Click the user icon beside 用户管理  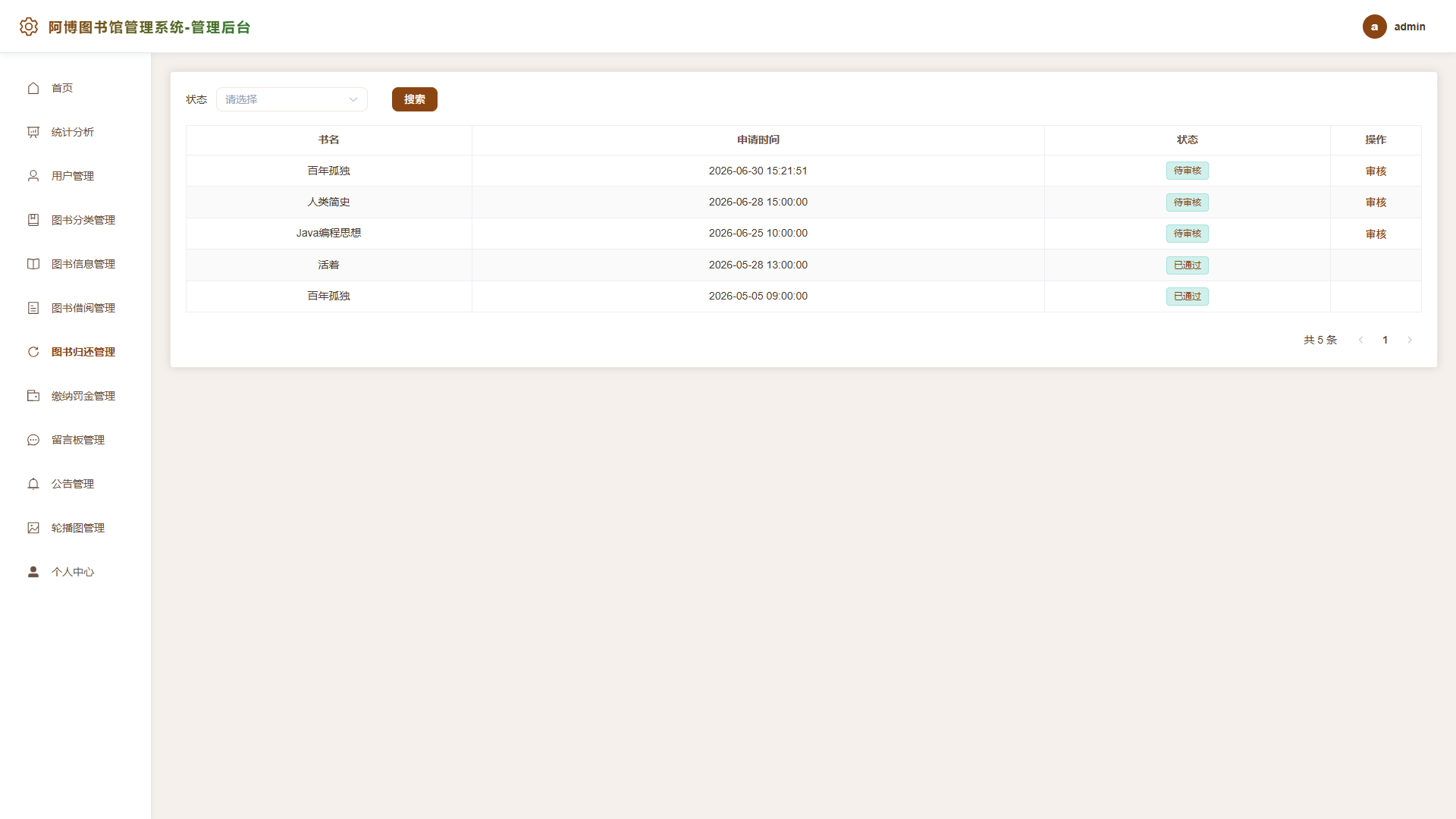33,176
